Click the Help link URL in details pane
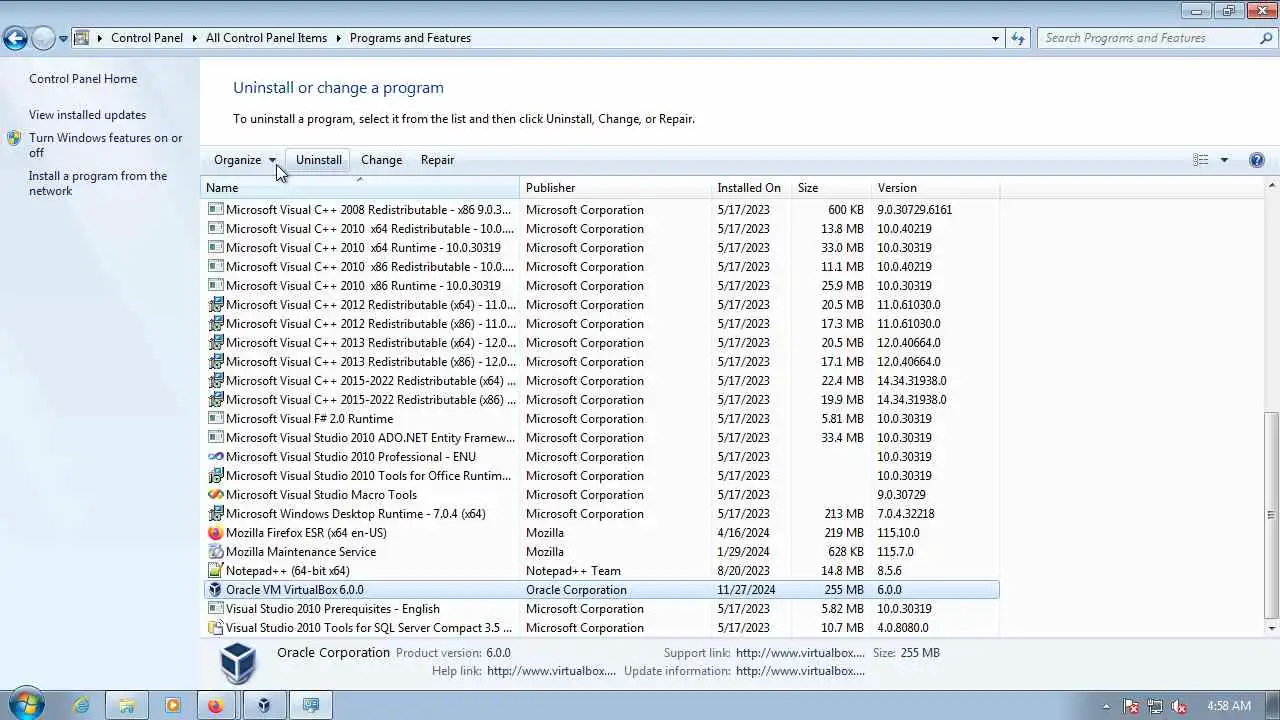Screen dimensions: 1280x720 pos(551,671)
